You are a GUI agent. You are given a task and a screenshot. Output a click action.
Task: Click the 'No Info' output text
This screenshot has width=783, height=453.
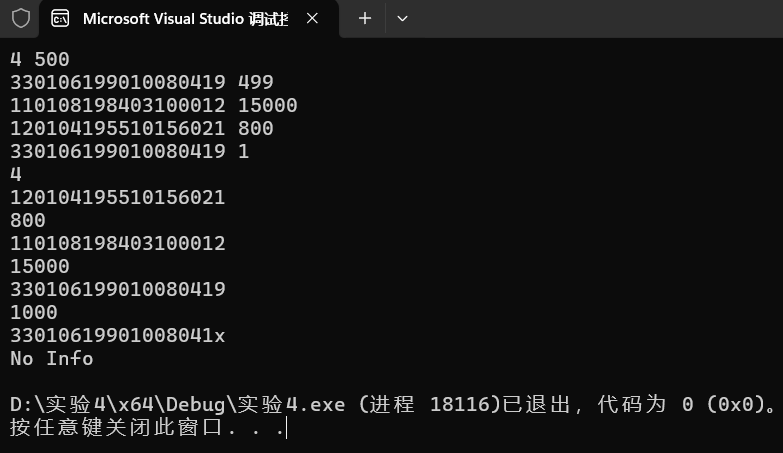52,358
